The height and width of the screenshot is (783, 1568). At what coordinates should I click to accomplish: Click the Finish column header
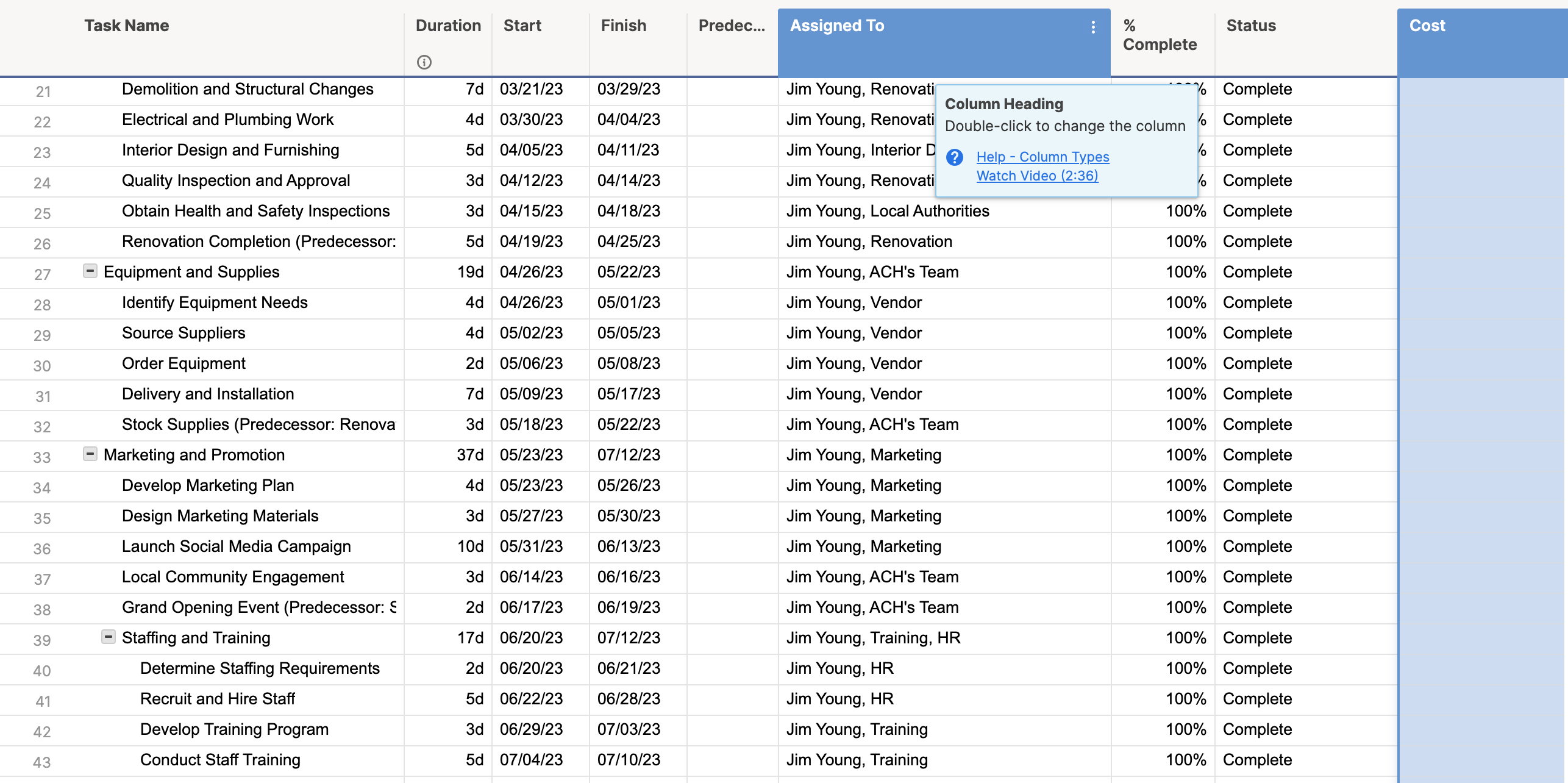pos(623,26)
